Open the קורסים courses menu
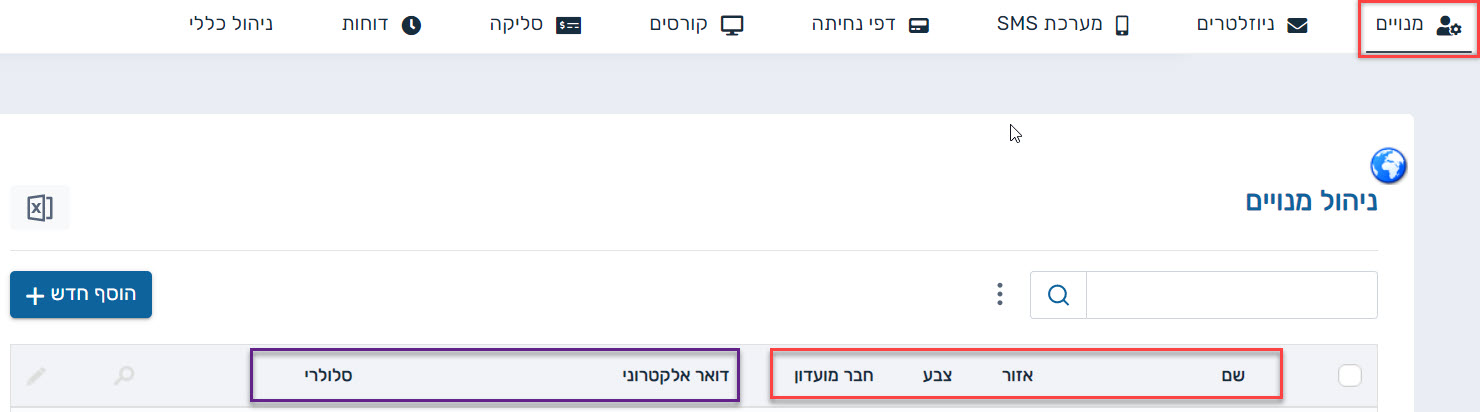The image size is (1480, 412). [x=696, y=26]
